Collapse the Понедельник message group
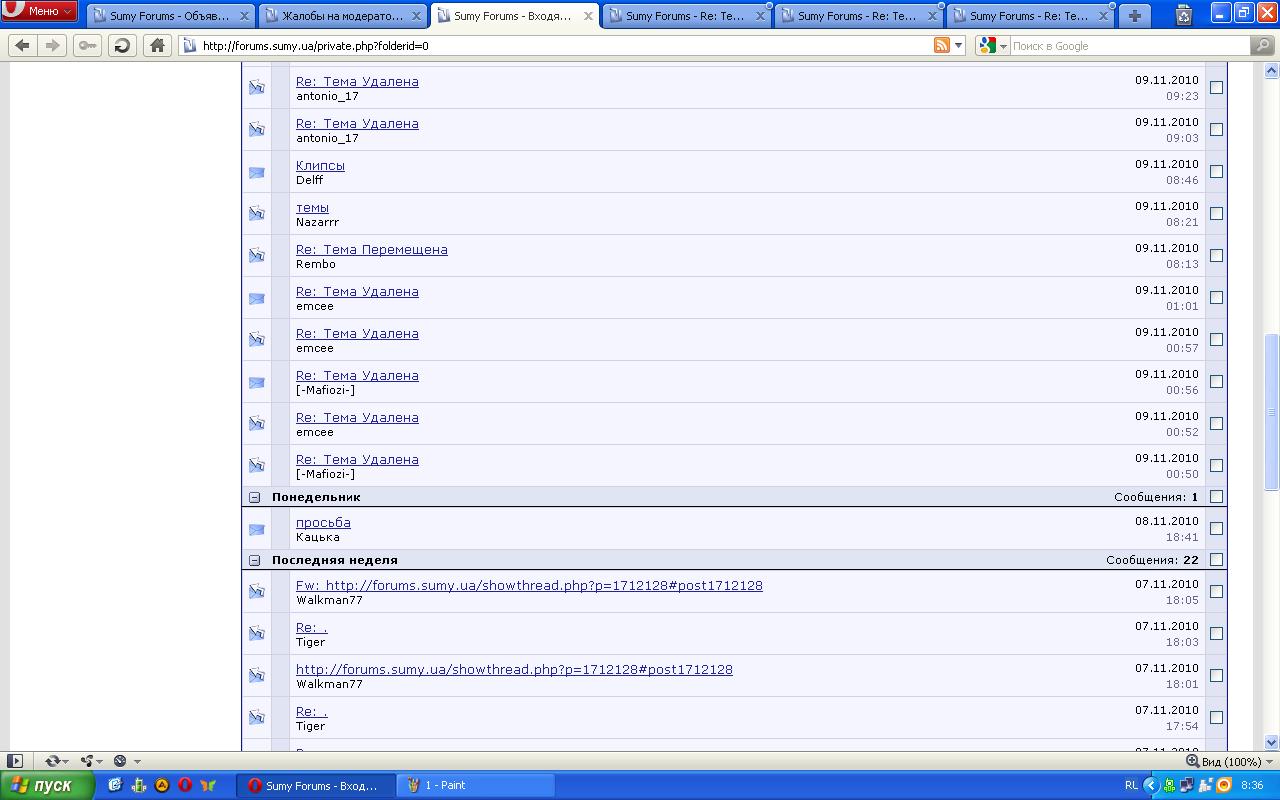This screenshot has width=1280, height=800. point(255,497)
